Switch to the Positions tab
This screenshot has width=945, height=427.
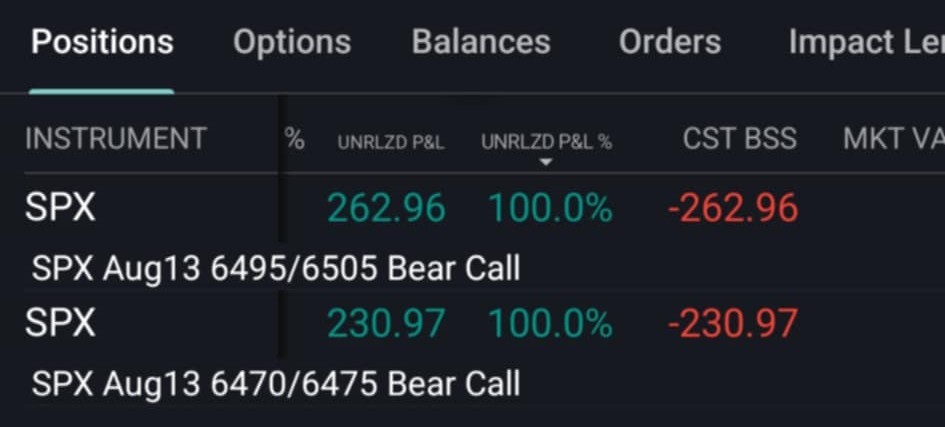pos(102,43)
